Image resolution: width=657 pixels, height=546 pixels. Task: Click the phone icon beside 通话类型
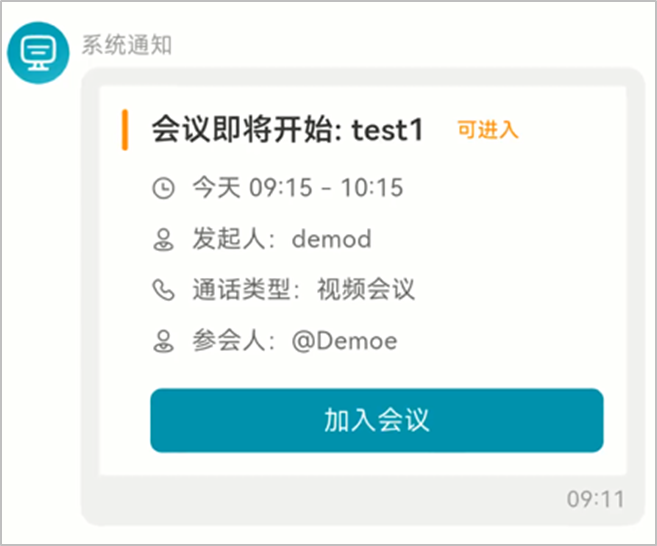pos(163,290)
